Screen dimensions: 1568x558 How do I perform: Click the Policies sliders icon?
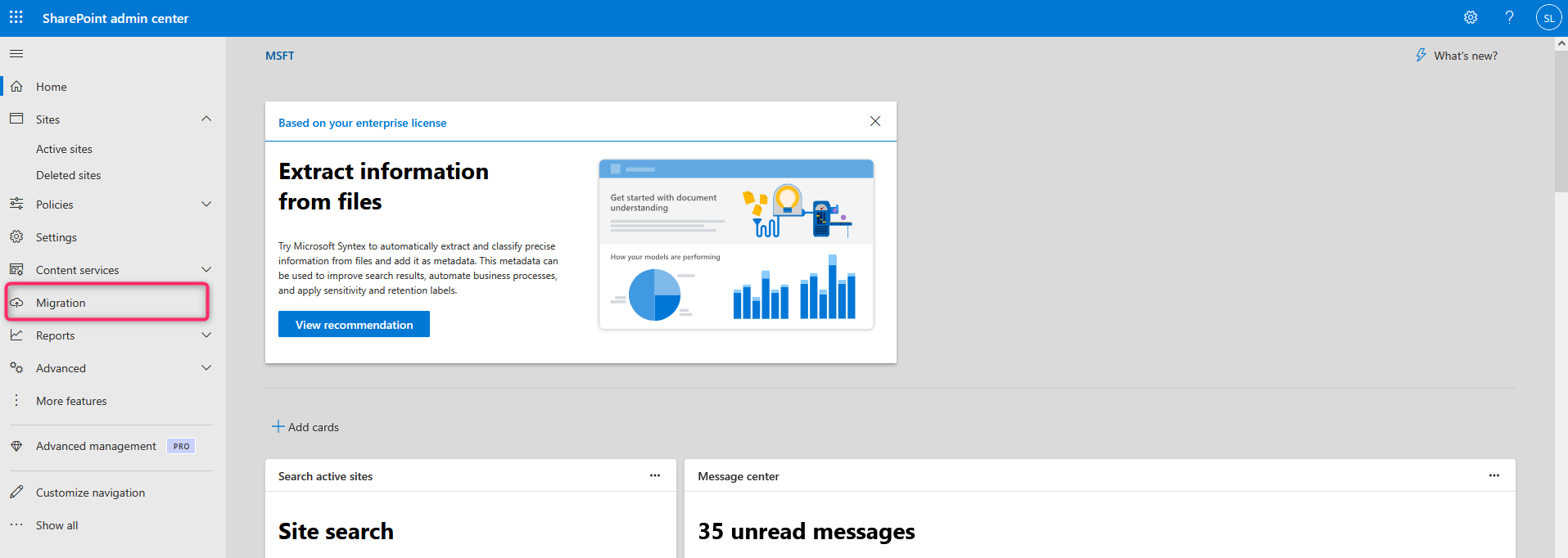[16, 204]
